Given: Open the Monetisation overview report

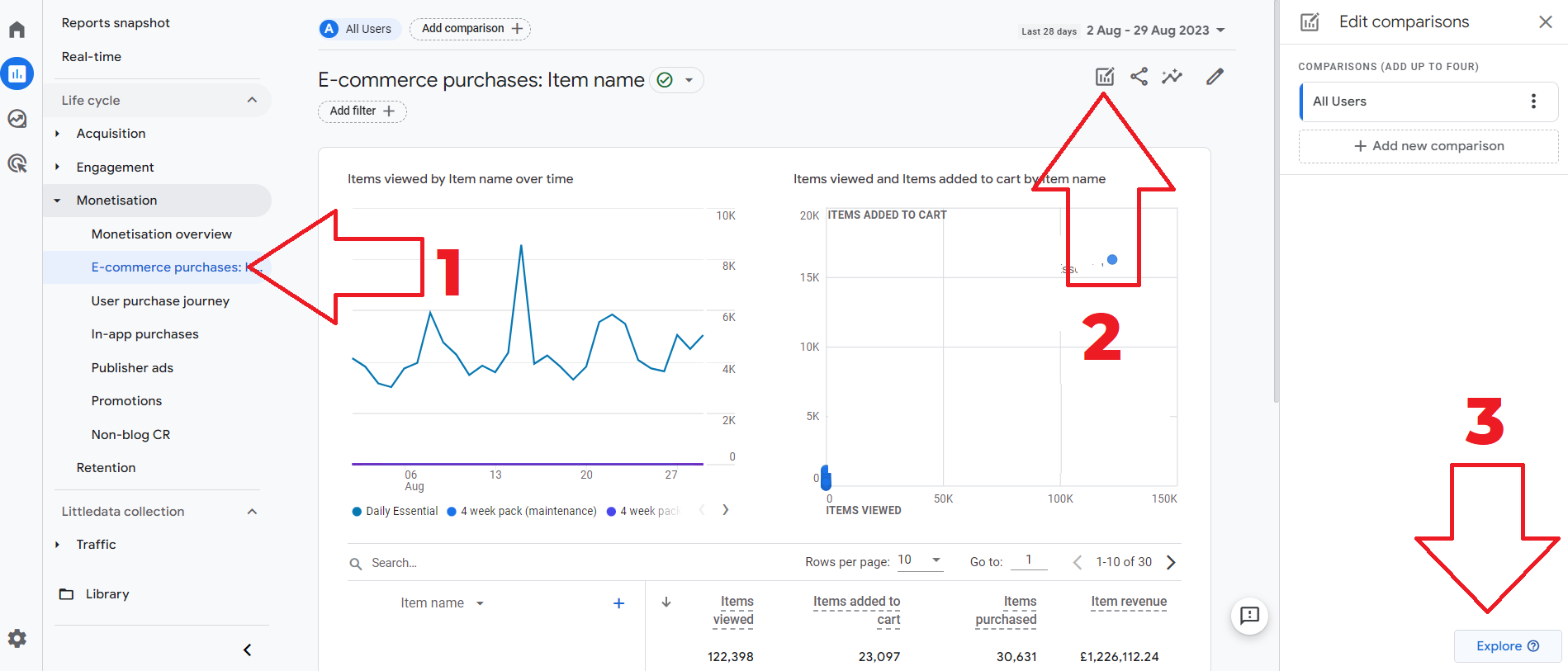Looking at the screenshot, I should click(x=162, y=234).
